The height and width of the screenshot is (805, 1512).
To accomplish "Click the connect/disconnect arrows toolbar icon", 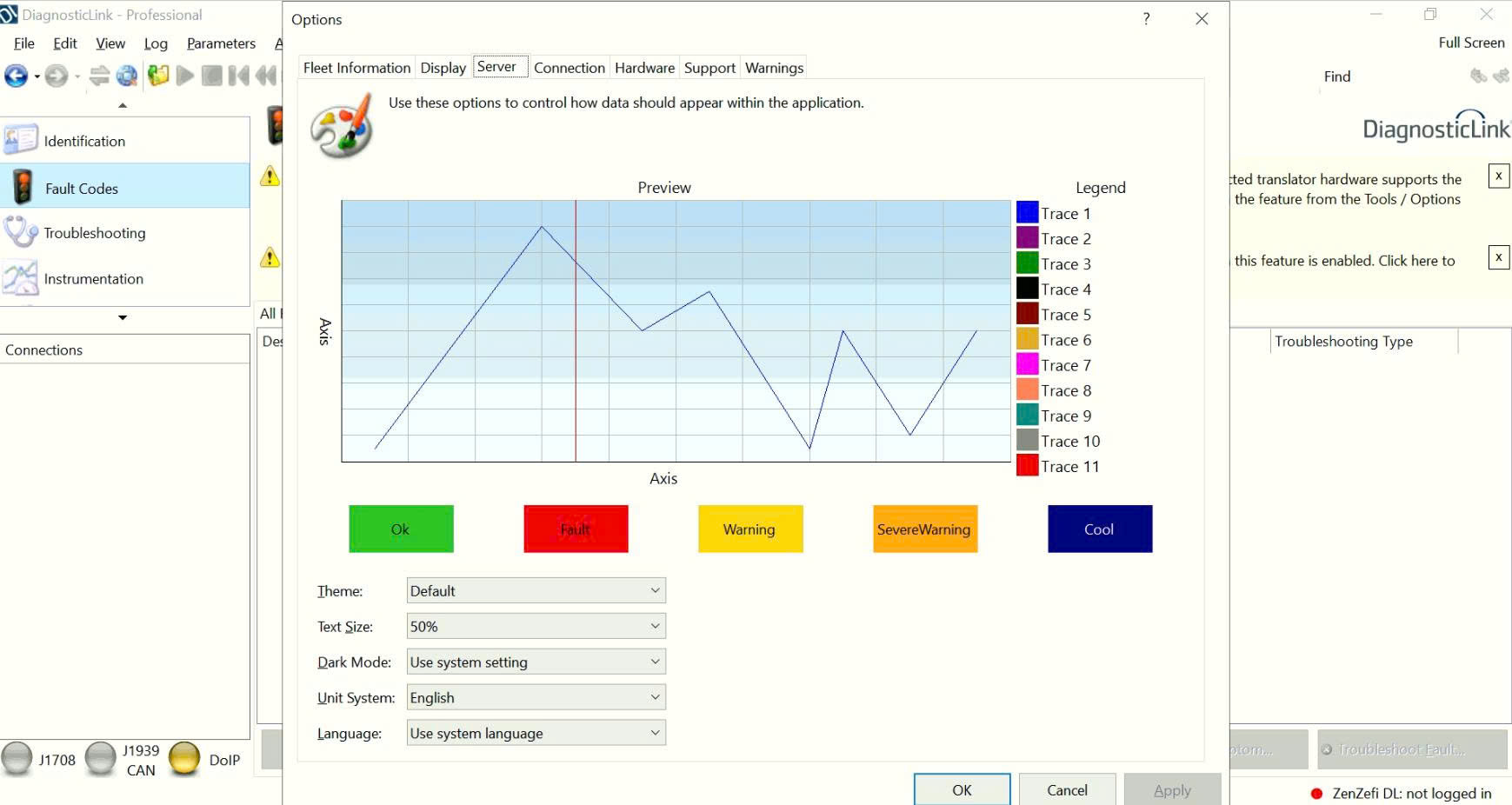I will tap(99, 77).
